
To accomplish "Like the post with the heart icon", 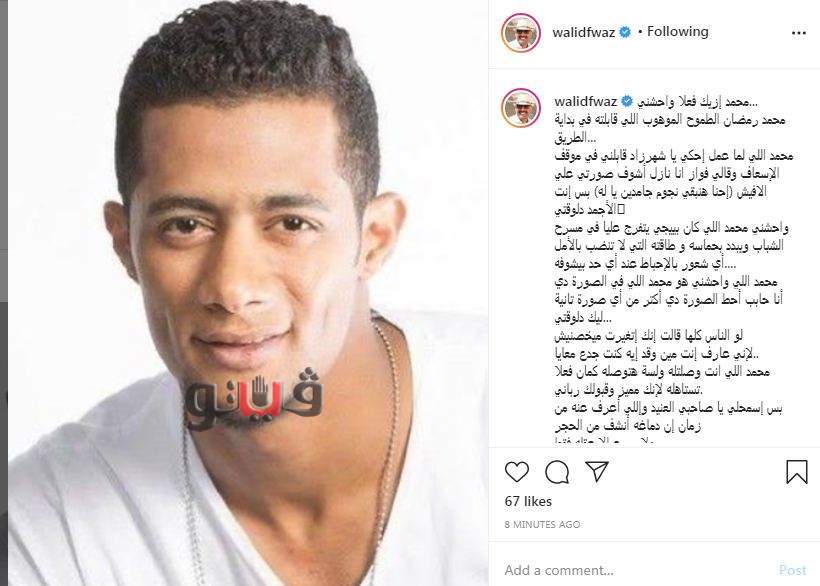I will click(x=517, y=472).
